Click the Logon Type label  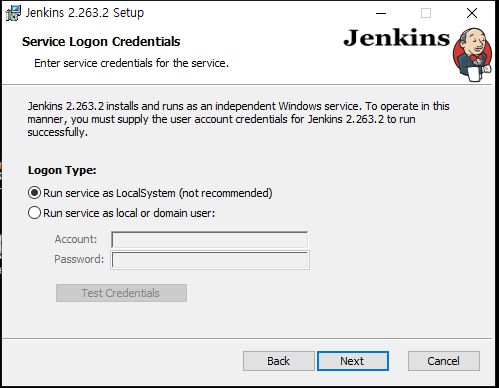pos(62,170)
